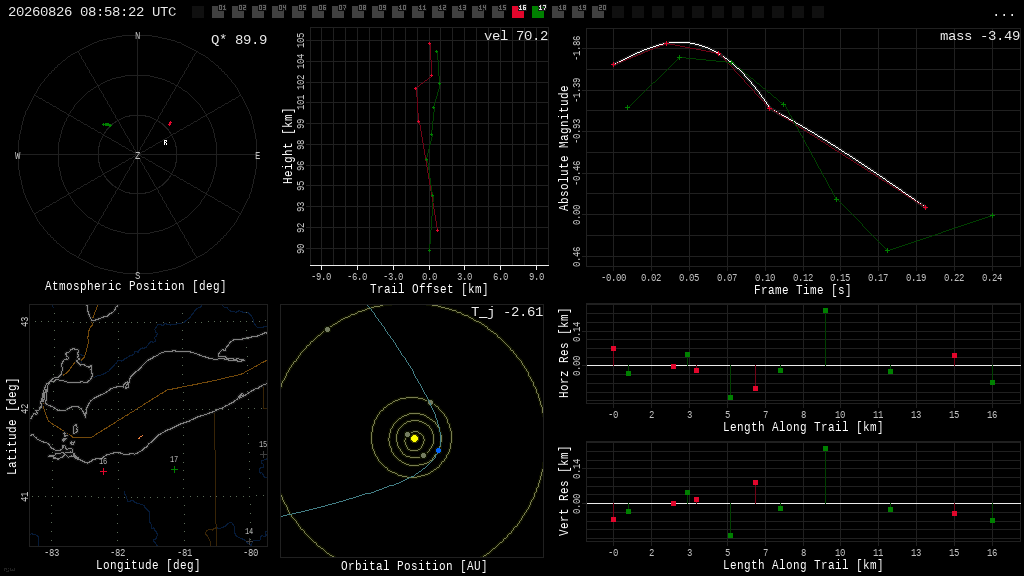Click the green meteor trail on polar plot
The width and height of the screenshot is (1024, 576).
tap(106, 124)
